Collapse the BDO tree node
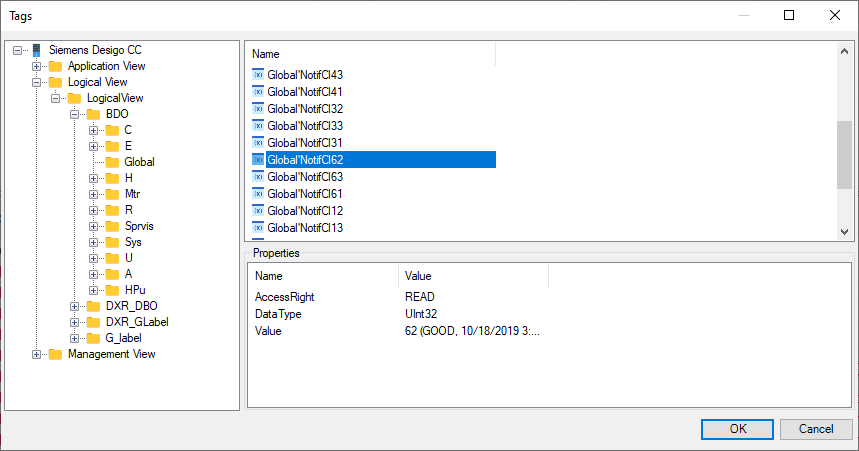Screen dimensions: 859x451 click(75, 114)
